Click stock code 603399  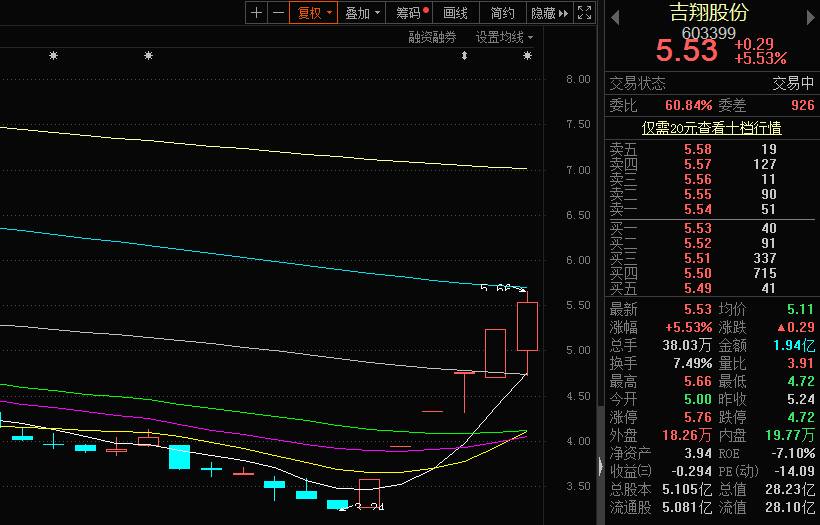click(709, 33)
